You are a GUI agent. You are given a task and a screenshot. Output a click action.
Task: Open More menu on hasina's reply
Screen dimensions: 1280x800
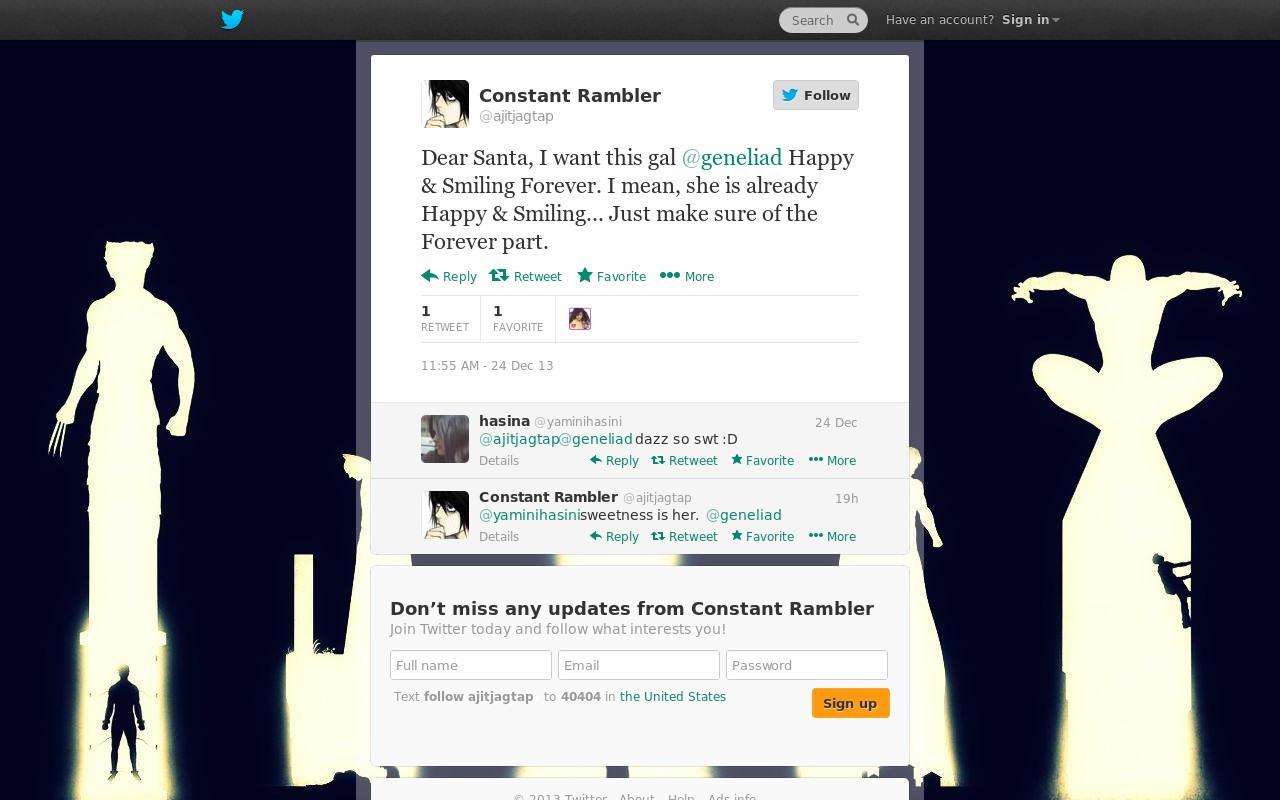(x=832, y=460)
